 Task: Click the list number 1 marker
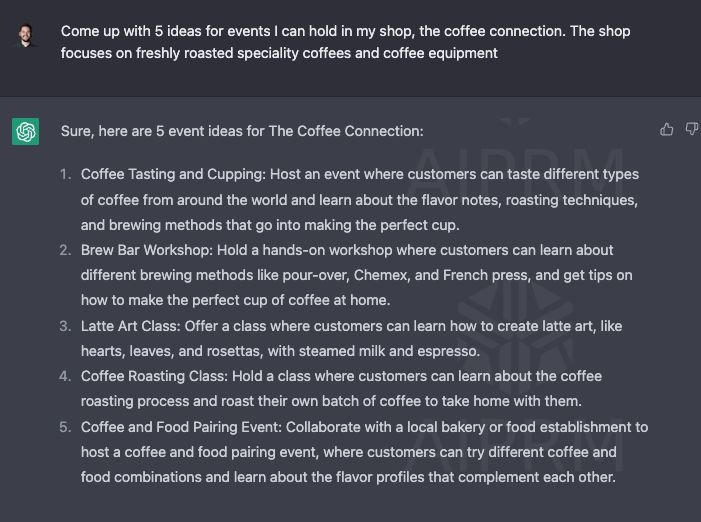(x=65, y=174)
